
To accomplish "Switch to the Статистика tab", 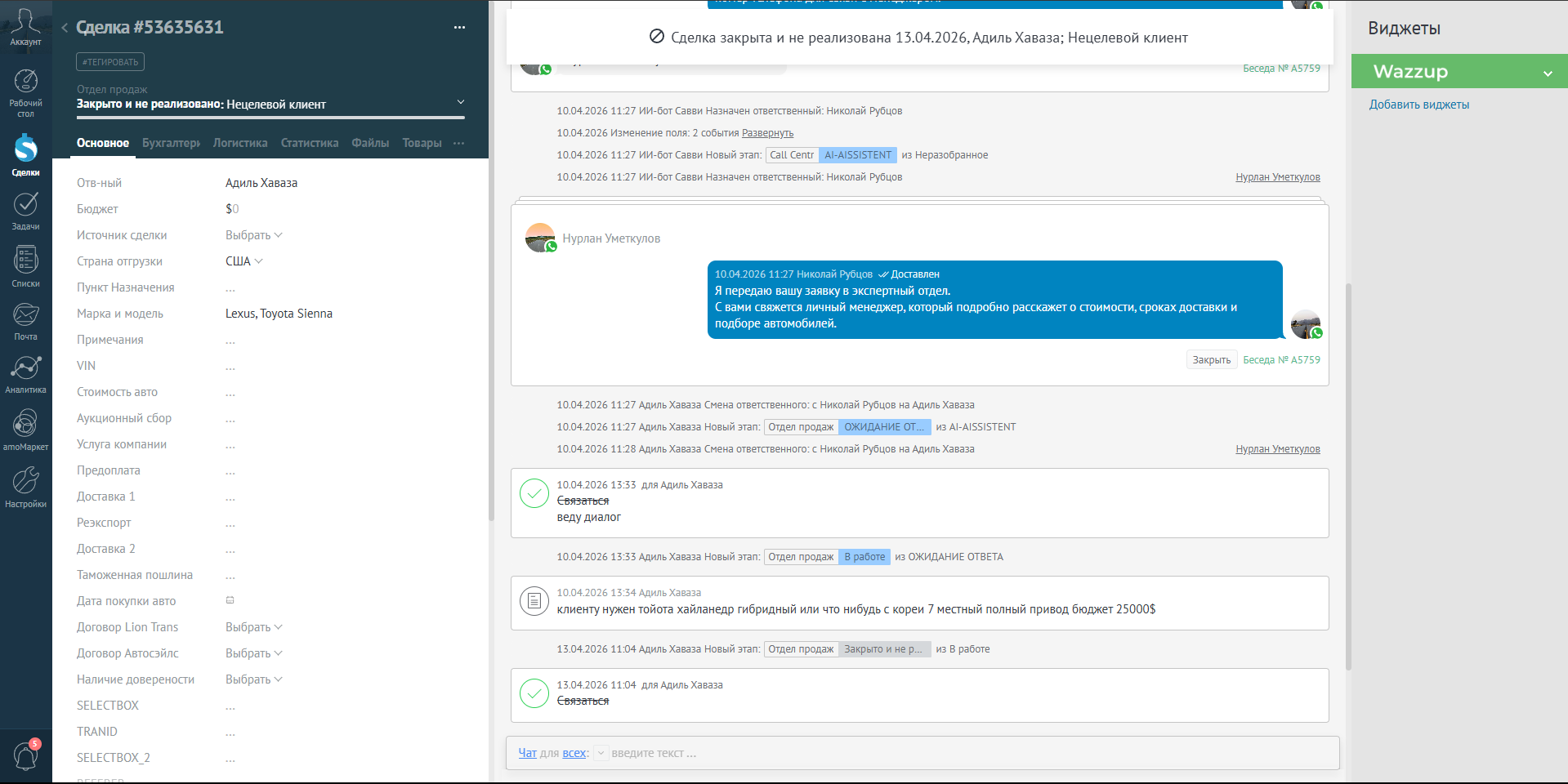I will [310, 143].
